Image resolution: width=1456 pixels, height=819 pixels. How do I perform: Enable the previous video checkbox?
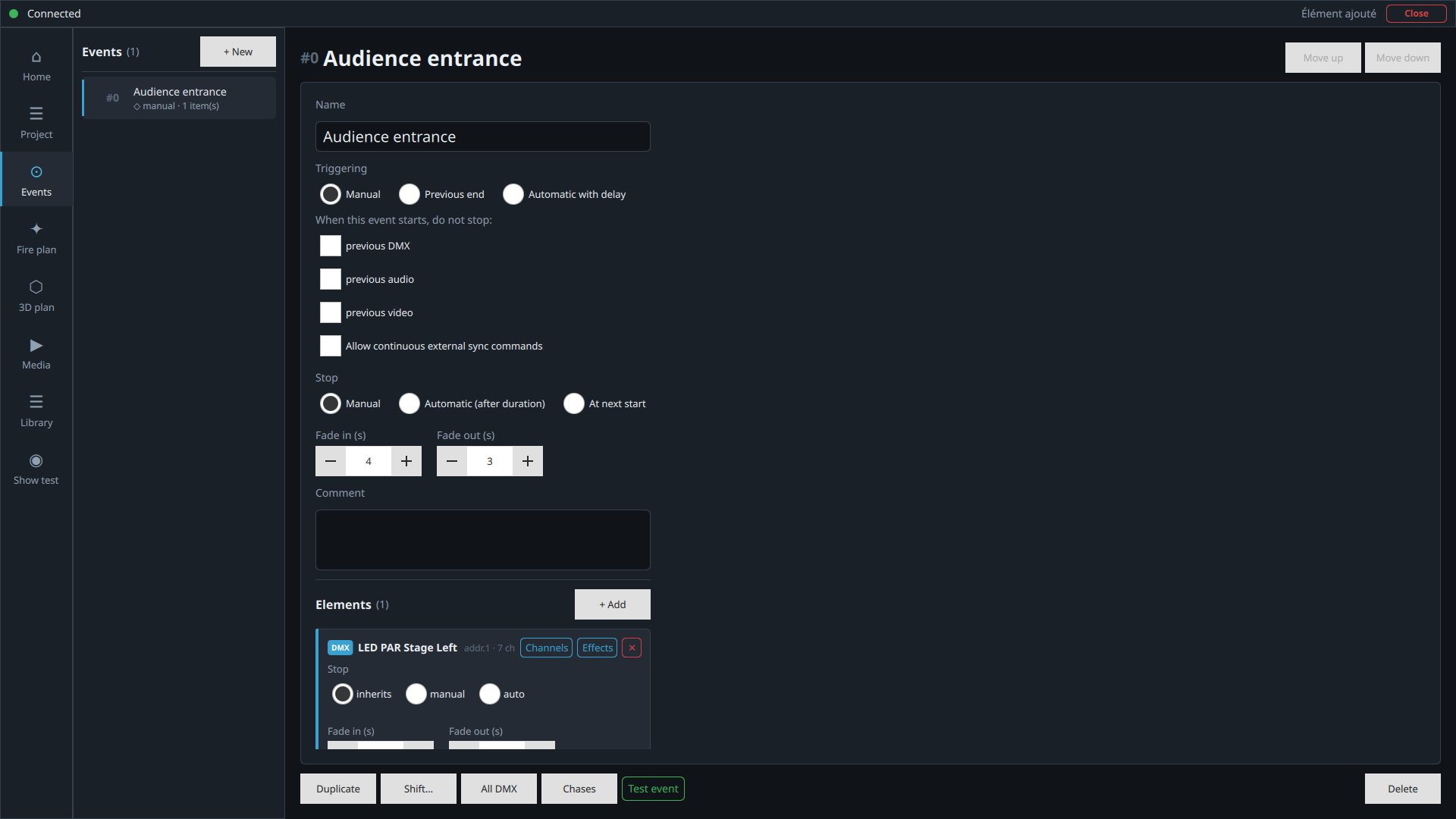click(x=331, y=312)
